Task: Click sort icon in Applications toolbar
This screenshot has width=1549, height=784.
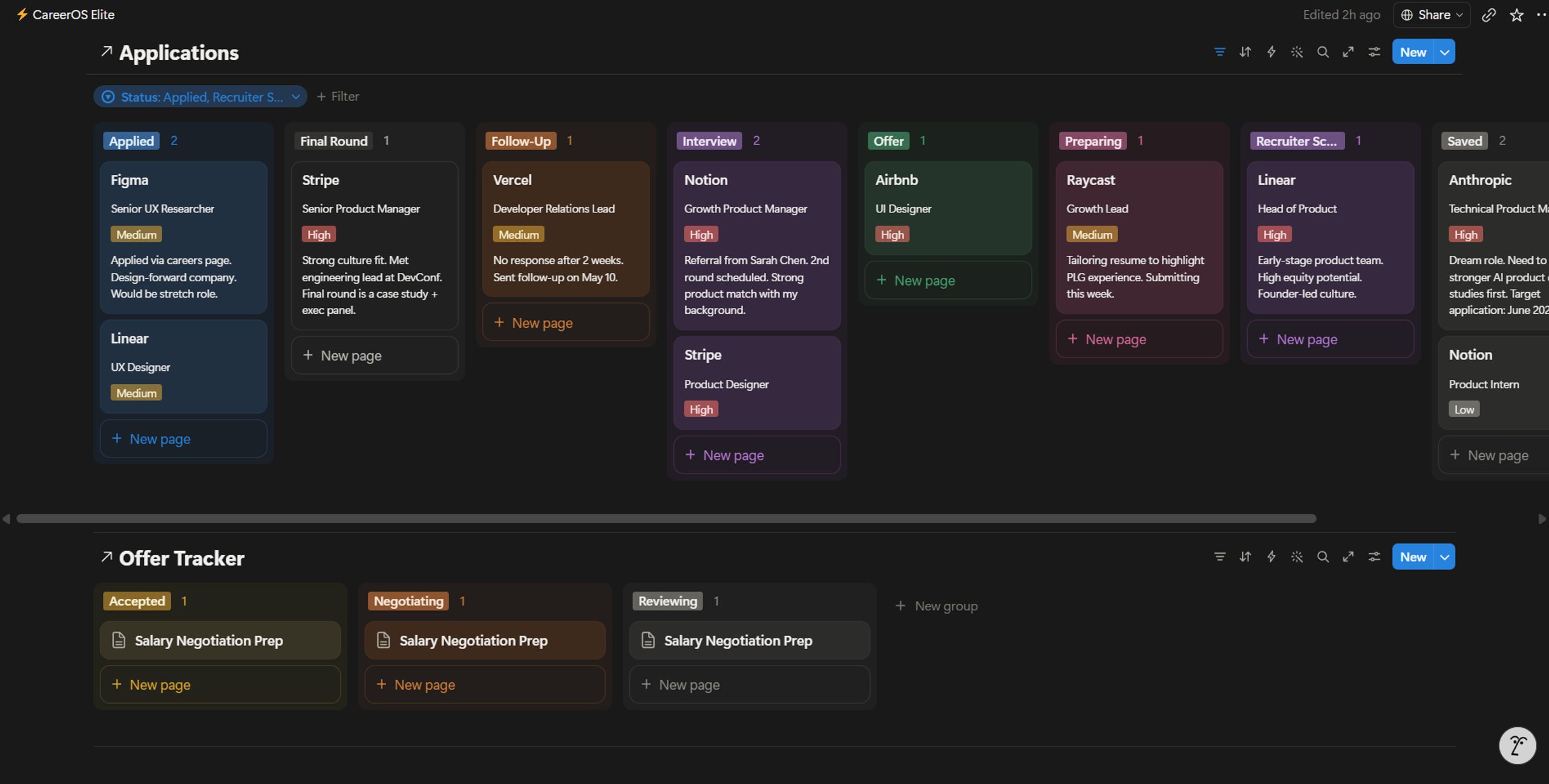Action: point(1245,52)
